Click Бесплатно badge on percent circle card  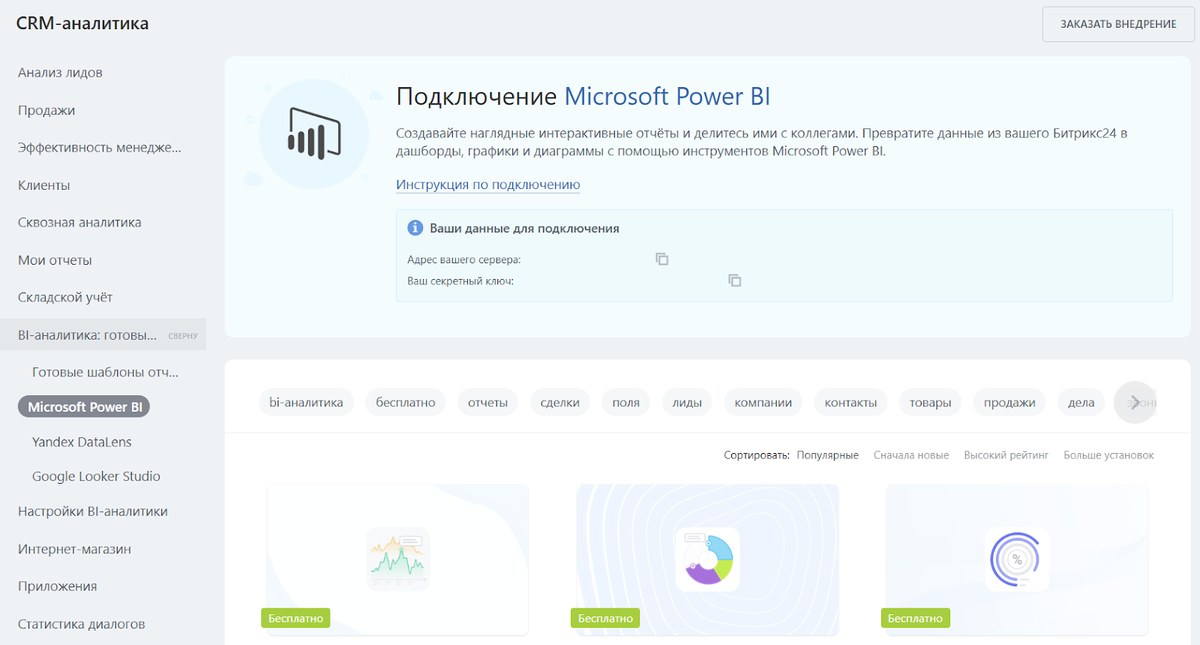point(915,618)
